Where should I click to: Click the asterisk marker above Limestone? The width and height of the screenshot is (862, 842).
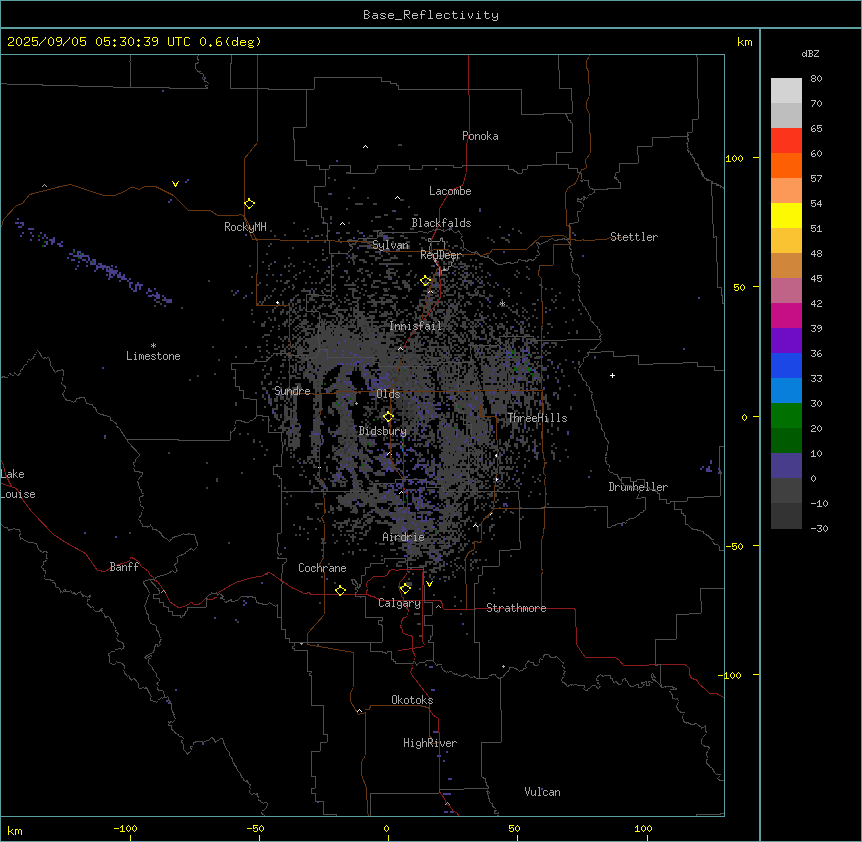[153, 346]
